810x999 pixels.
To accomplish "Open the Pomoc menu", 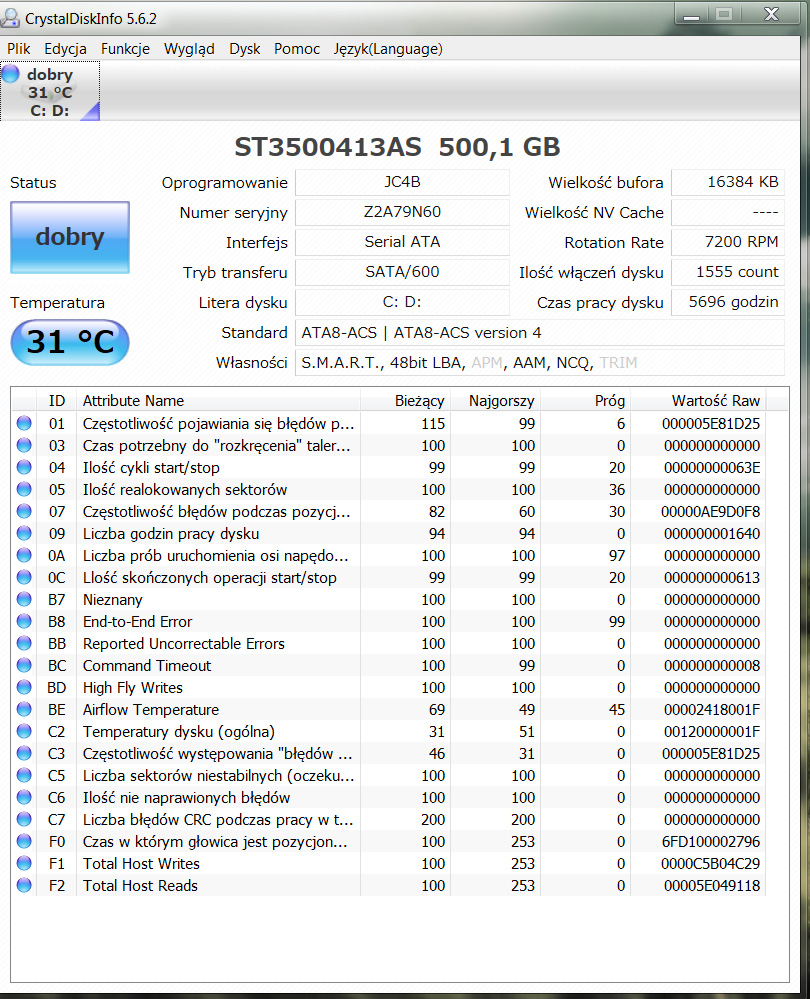I will pyautogui.click(x=296, y=49).
